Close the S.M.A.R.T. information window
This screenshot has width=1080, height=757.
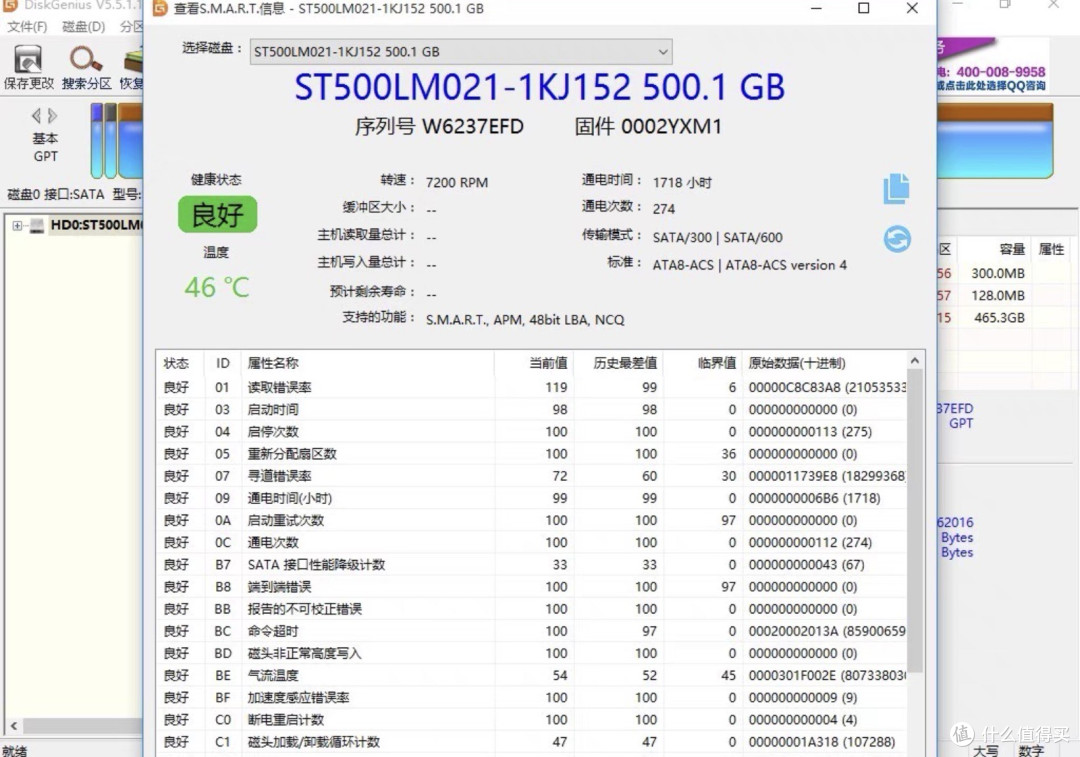(912, 8)
